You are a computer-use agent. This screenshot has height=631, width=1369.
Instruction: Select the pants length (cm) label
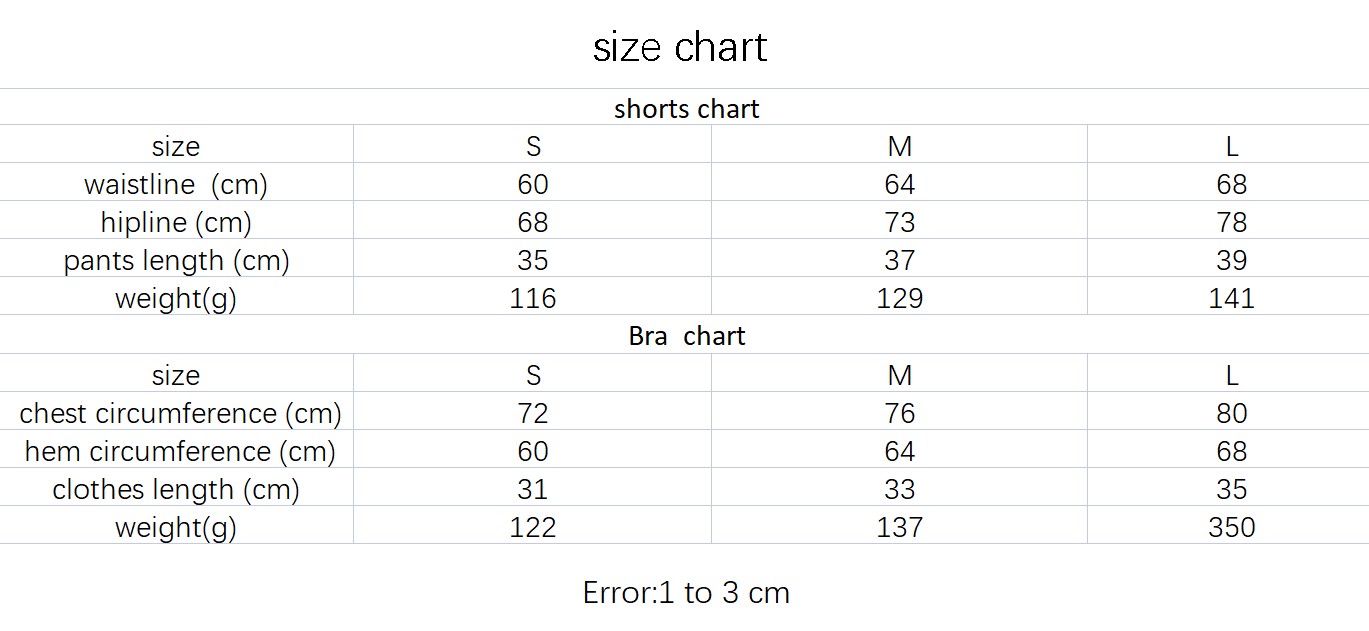[x=176, y=261]
